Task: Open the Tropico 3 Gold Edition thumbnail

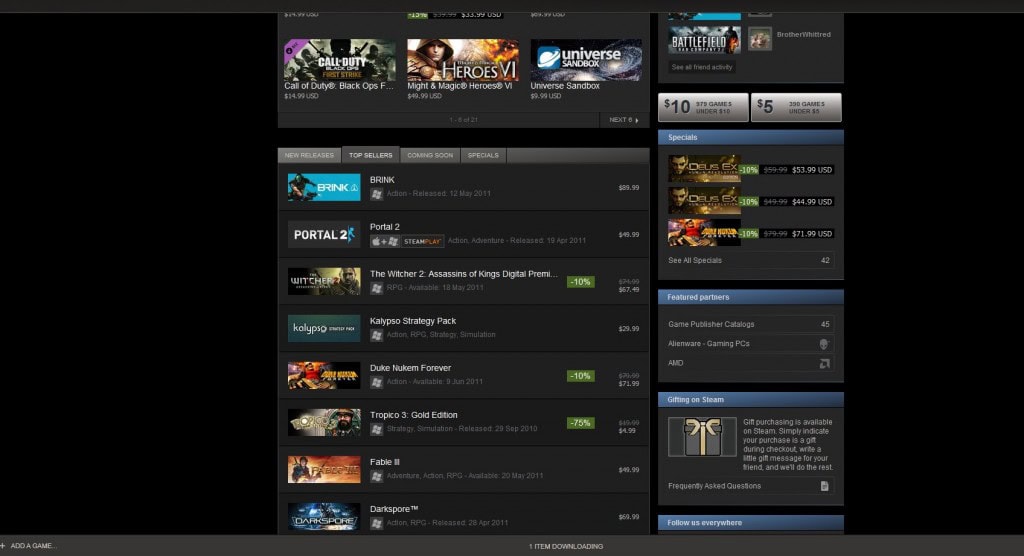Action: point(324,423)
